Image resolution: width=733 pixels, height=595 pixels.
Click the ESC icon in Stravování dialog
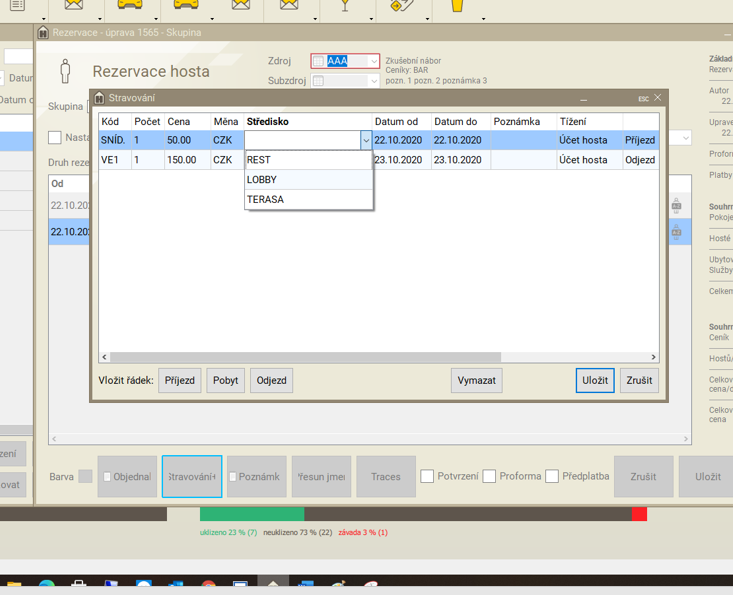[643, 99]
